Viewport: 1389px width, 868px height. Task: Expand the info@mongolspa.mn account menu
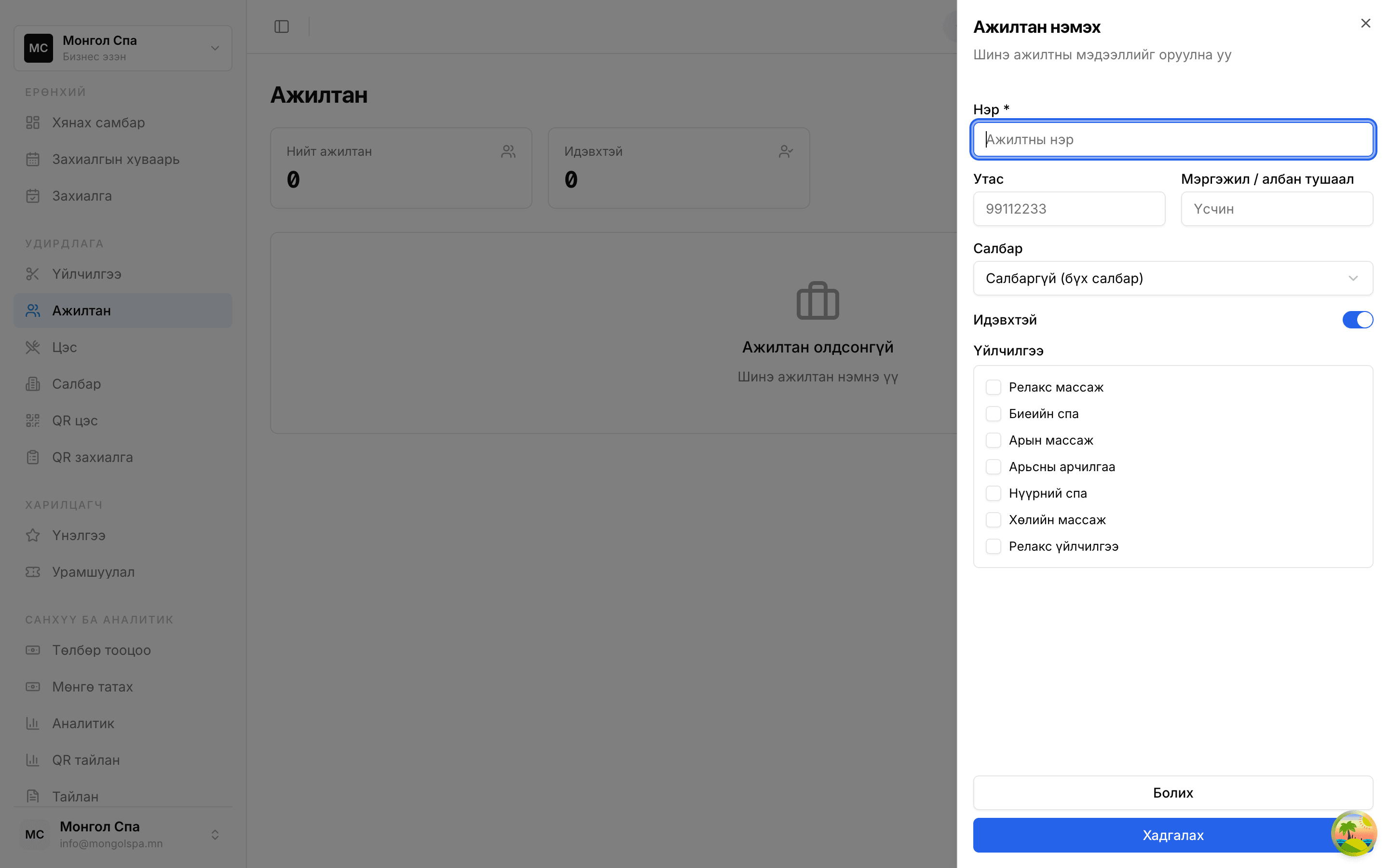point(123,834)
